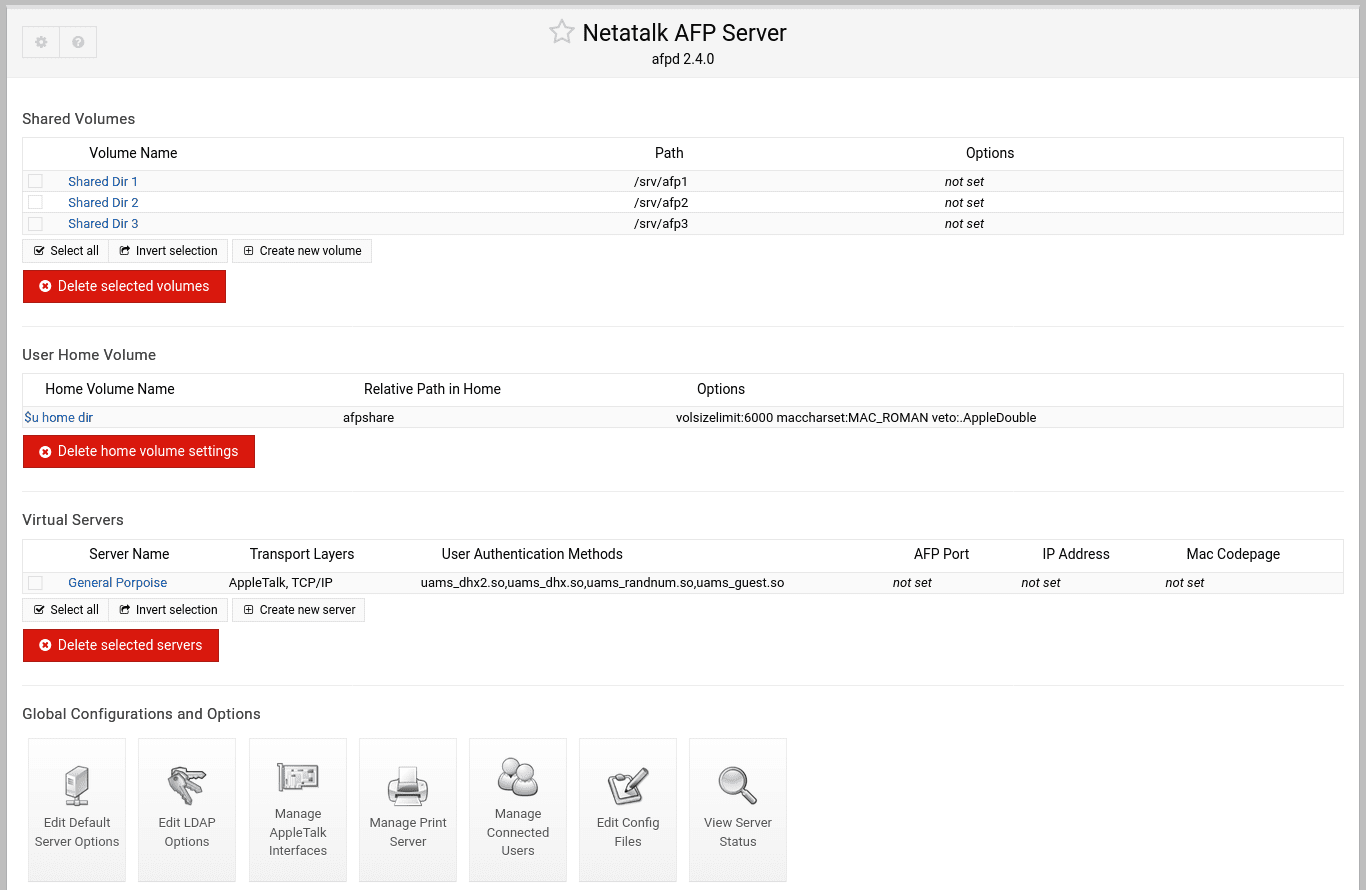Invert selection of shared volumes

168,251
